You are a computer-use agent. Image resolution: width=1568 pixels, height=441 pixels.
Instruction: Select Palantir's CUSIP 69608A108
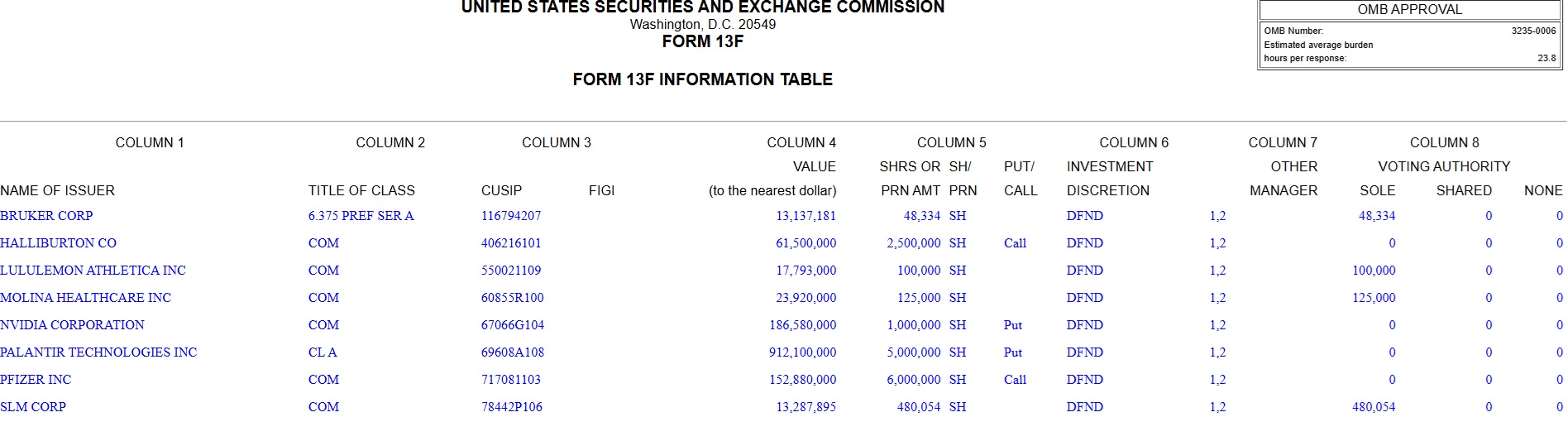(513, 352)
